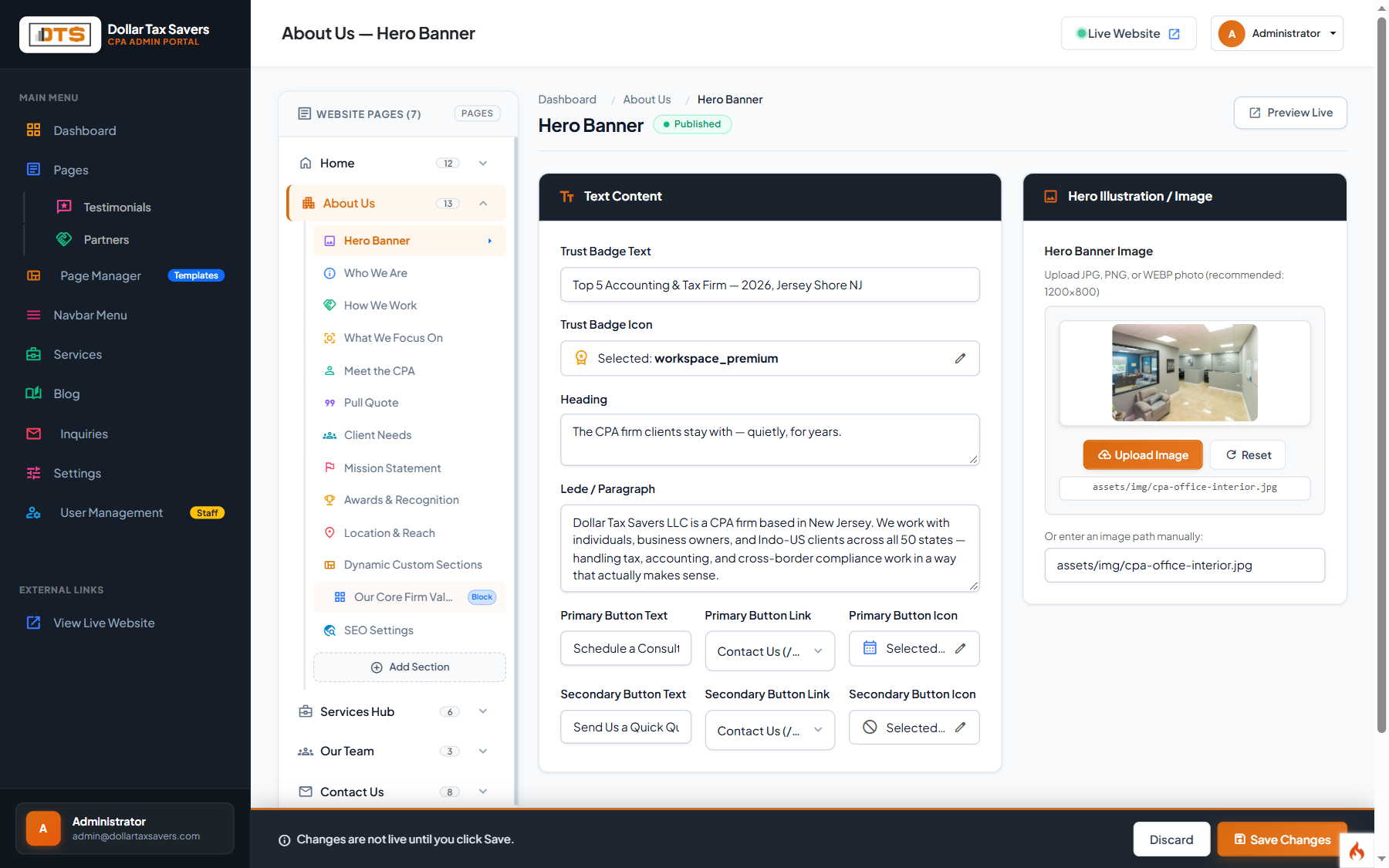The width and height of the screenshot is (1389, 868).
Task: Click the edit pencil for Secondary Button Icon
Action: tap(960, 727)
